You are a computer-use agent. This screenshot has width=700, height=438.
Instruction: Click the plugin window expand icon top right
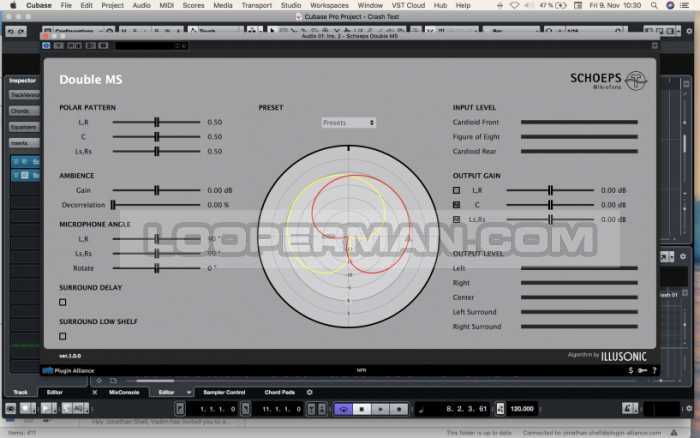pyautogui.click(x=654, y=46)
